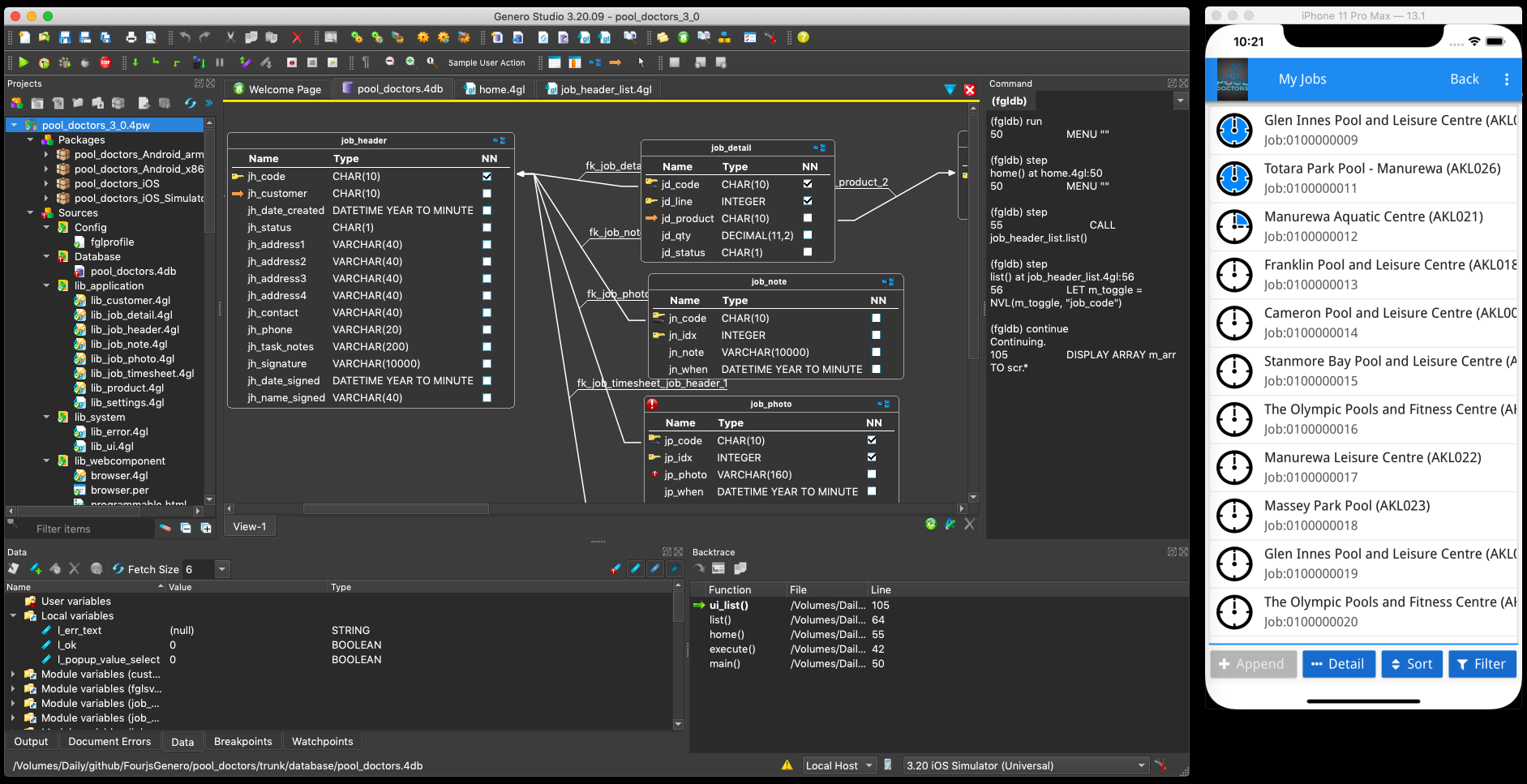1527x784 pixels.
Task: Tap the Filter button in iPhone app
Action: click(x=1482, y=664)
